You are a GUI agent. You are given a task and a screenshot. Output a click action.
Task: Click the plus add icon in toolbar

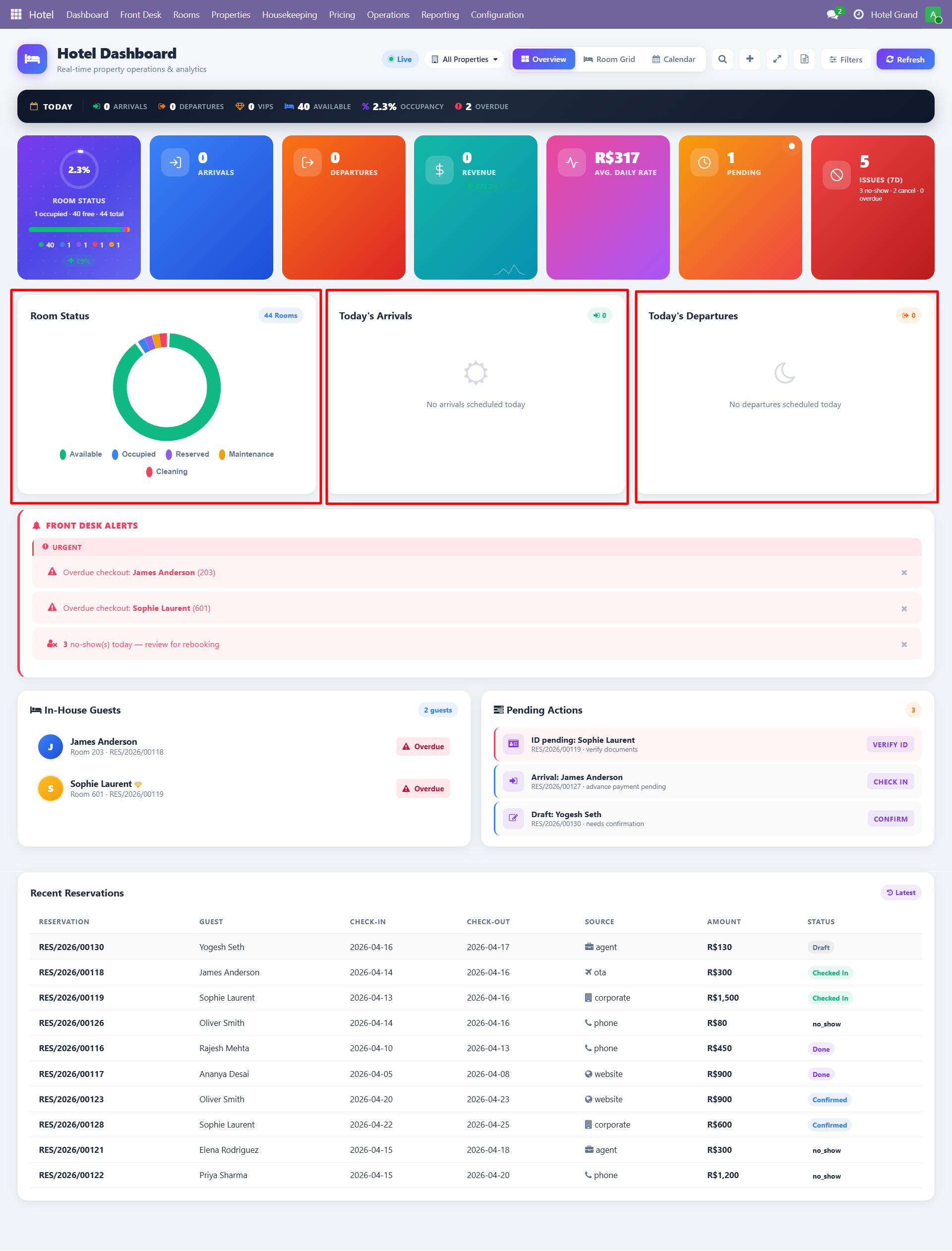click(x=749, y=59)
